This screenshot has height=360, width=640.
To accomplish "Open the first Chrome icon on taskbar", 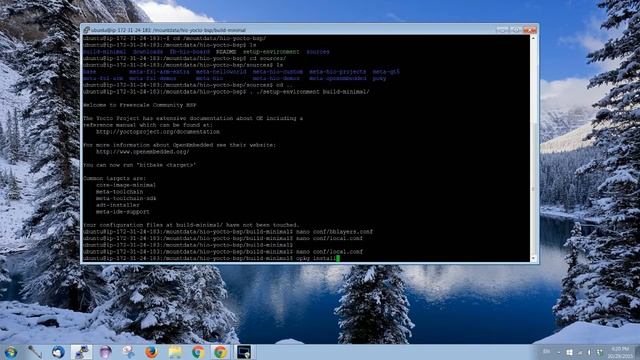I will pyautogui.click(x=198, y=352).
